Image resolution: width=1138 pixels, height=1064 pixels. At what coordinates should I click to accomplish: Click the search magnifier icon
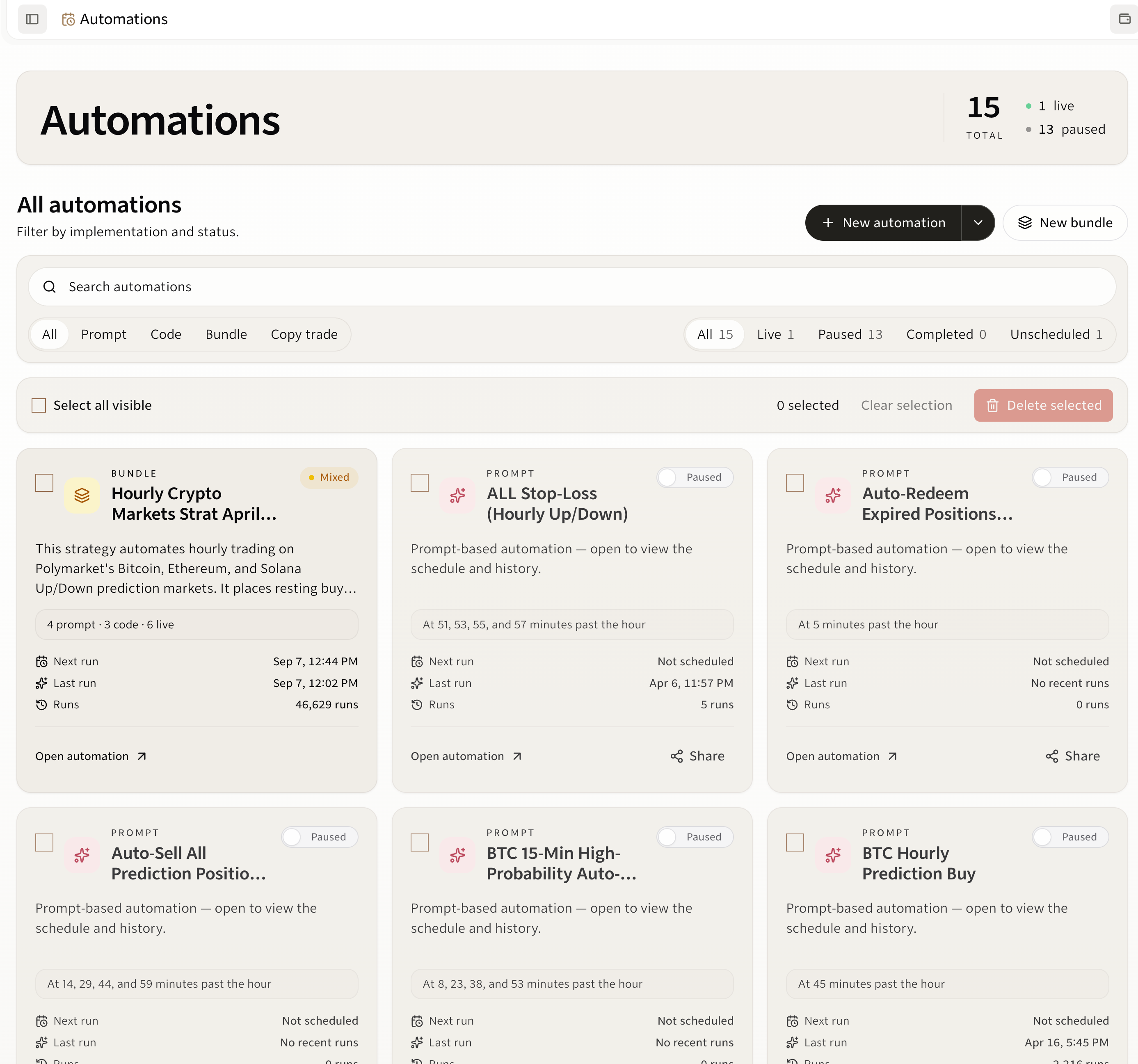(x=50, y=287)
